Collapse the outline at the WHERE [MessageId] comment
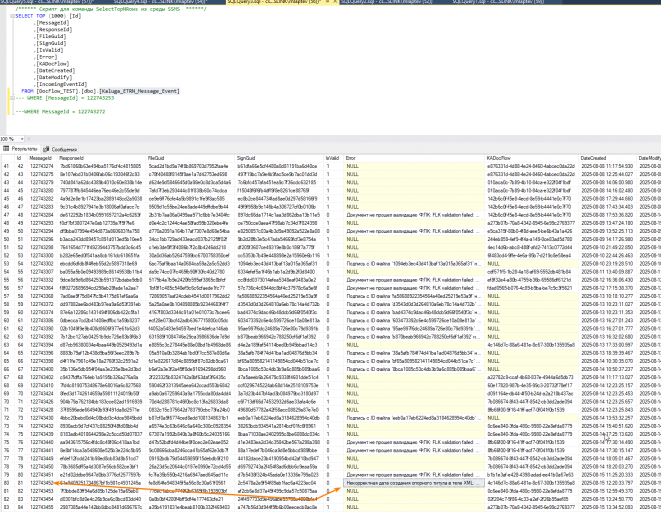Viewport: 661px width, 512px height. click(12, 98)
